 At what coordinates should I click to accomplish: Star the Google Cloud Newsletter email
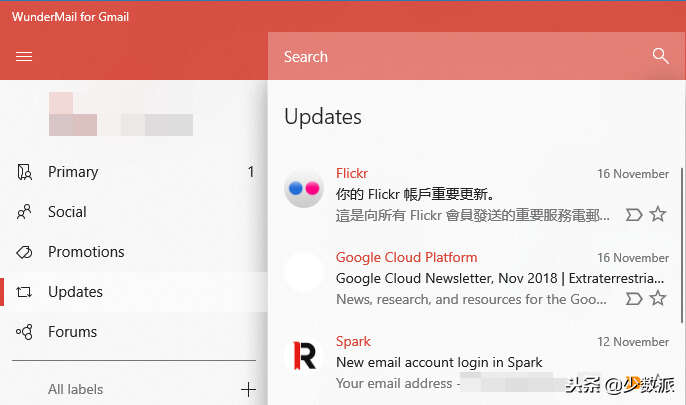(658, 298)
